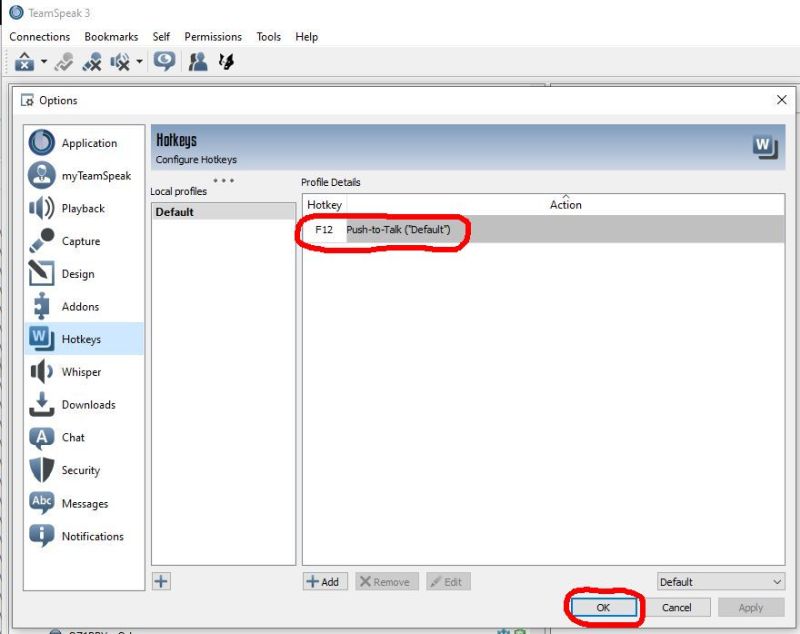View the Notifications settings page

click(x=84, y=536)
